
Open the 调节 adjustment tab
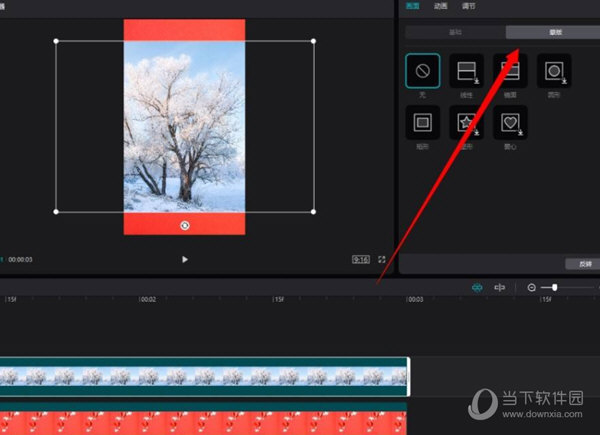pyautogui.click(x=469, y=6)
